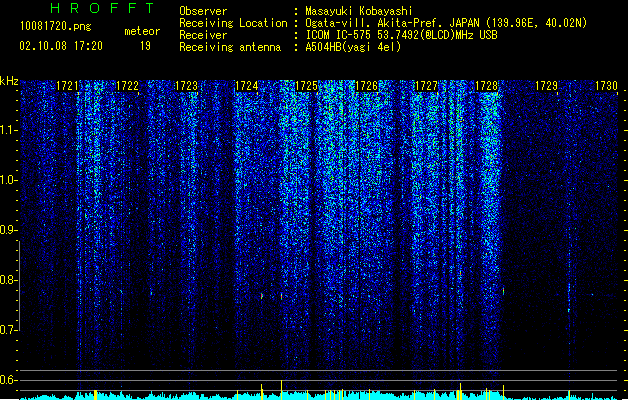This screenshot has height=400, width=629.
Task: Select the filename 10081720.png
Action: [56, 26]
